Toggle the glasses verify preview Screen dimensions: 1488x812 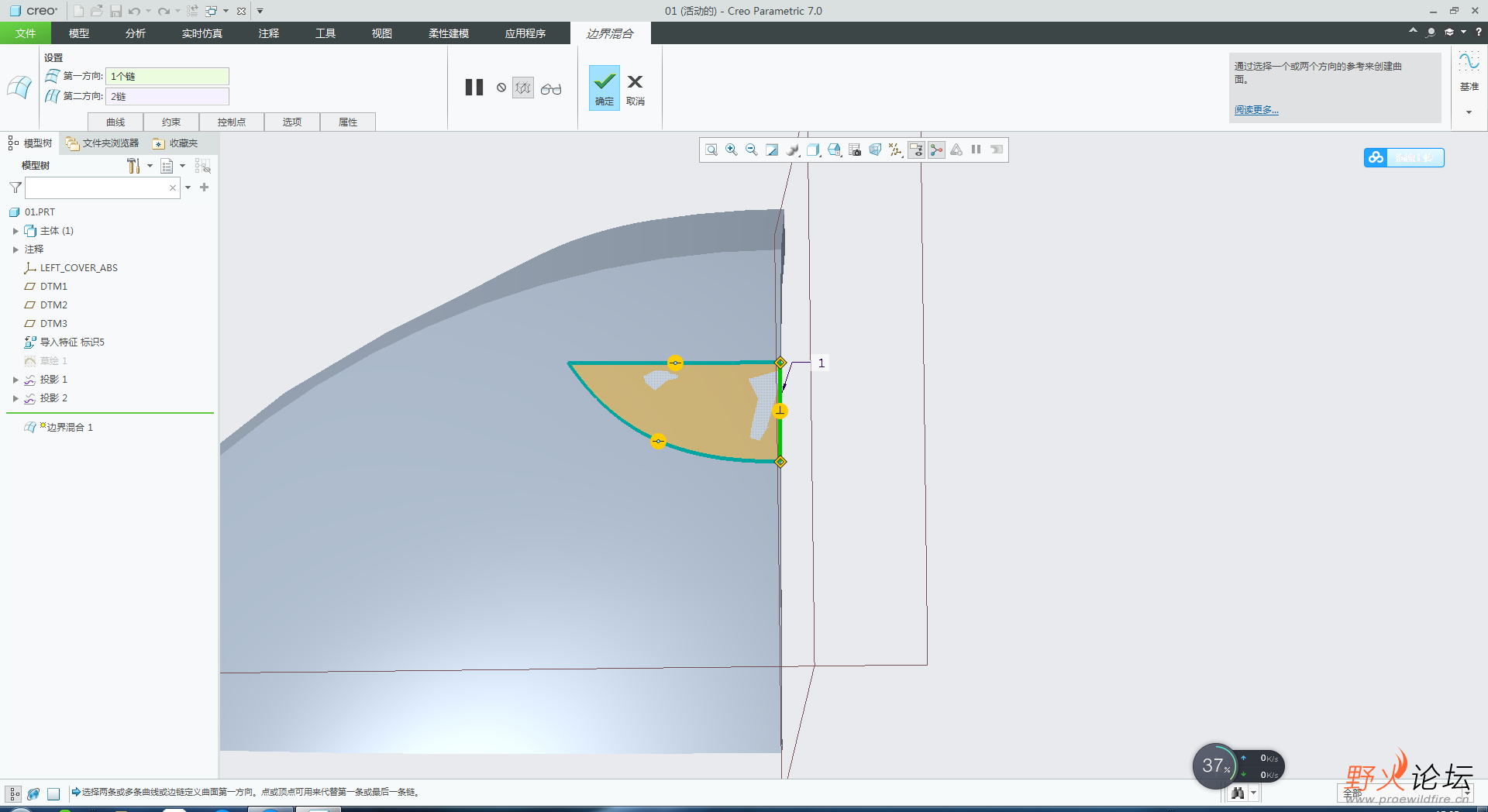[551, 89]
